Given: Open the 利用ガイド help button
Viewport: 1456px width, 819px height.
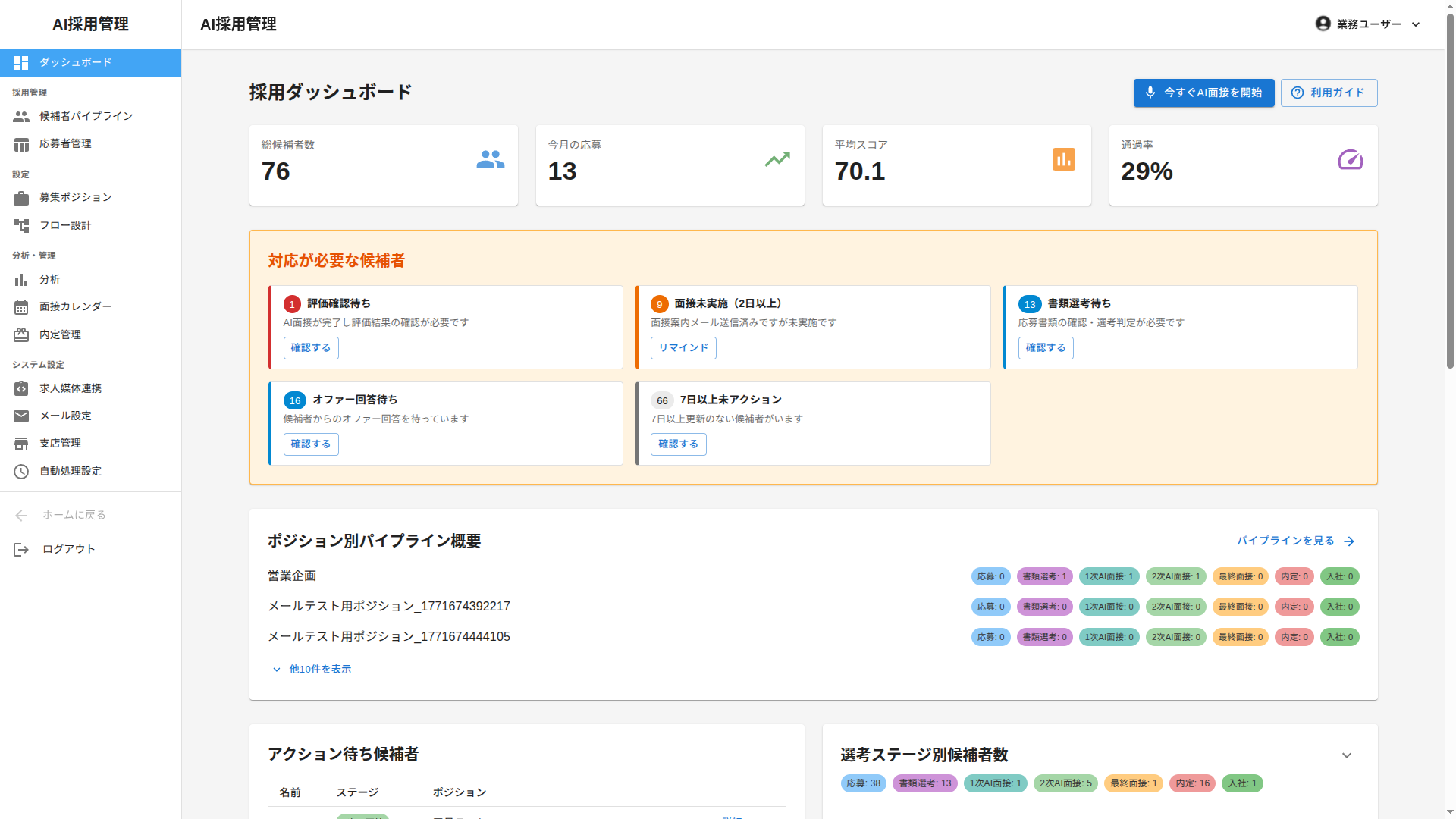Looking at the screenshot, I should [x=1329, y=93].
